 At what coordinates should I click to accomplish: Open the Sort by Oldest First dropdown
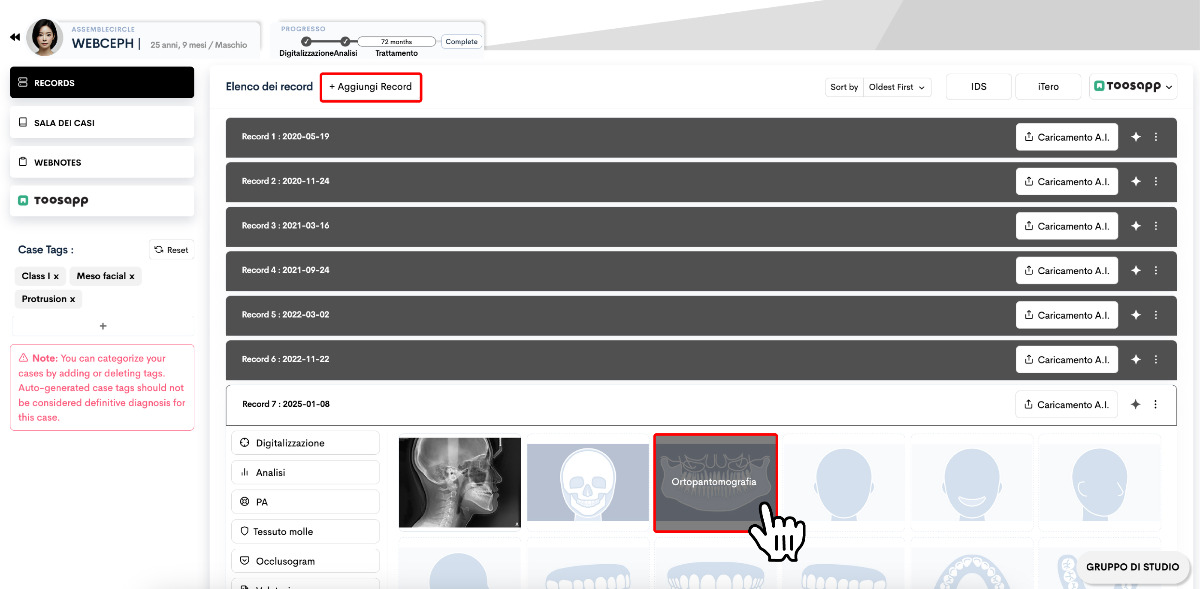point(896,87)
